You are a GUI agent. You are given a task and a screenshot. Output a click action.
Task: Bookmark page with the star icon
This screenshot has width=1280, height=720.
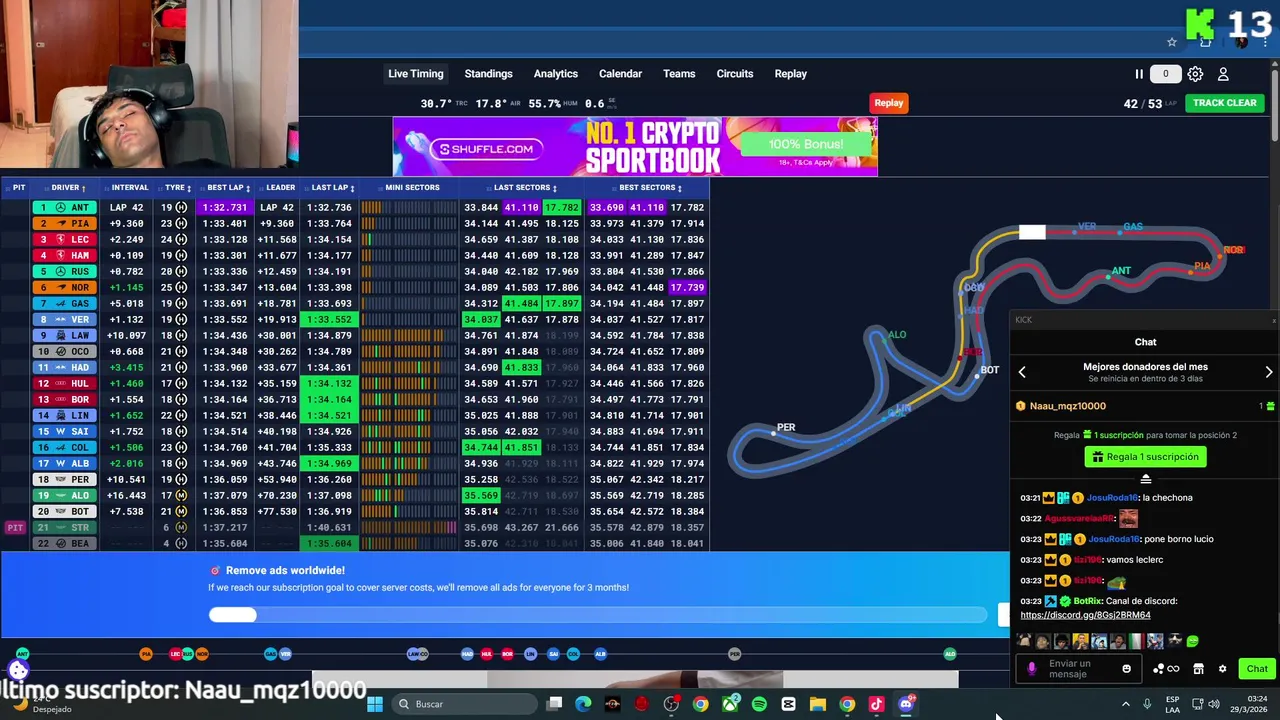pyautogui.click(x=1172, y=42)
